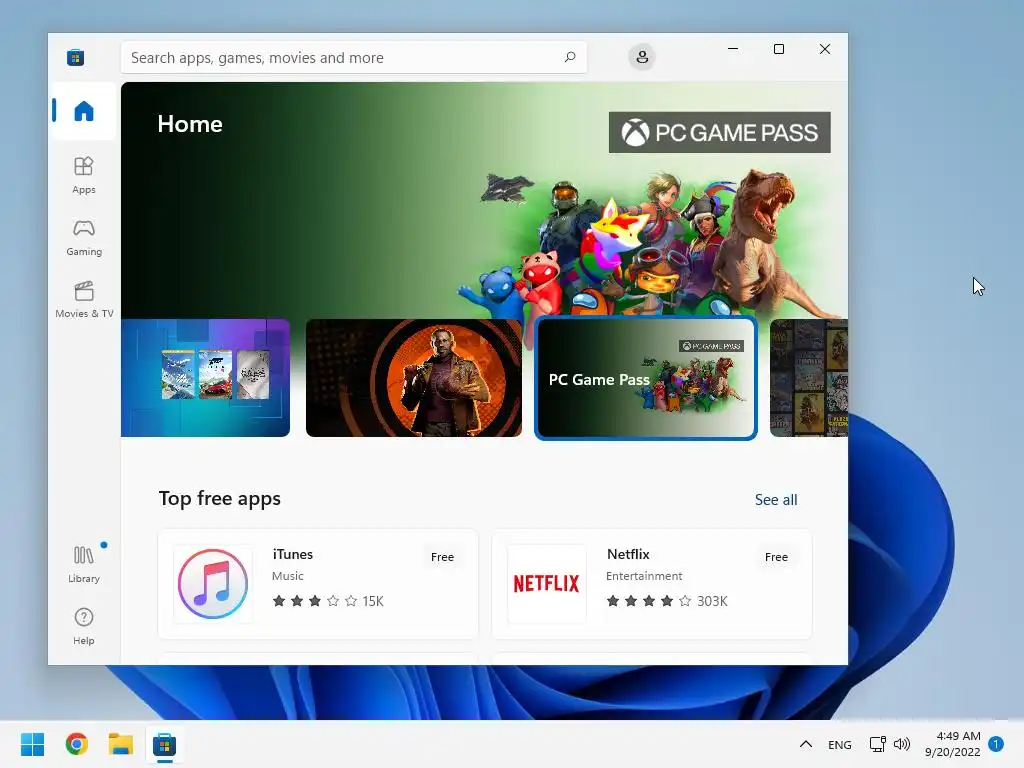Minimize the Microsoft Store window
The height and width of the screenshot is (768, 1024).
[x=733, y=49]
